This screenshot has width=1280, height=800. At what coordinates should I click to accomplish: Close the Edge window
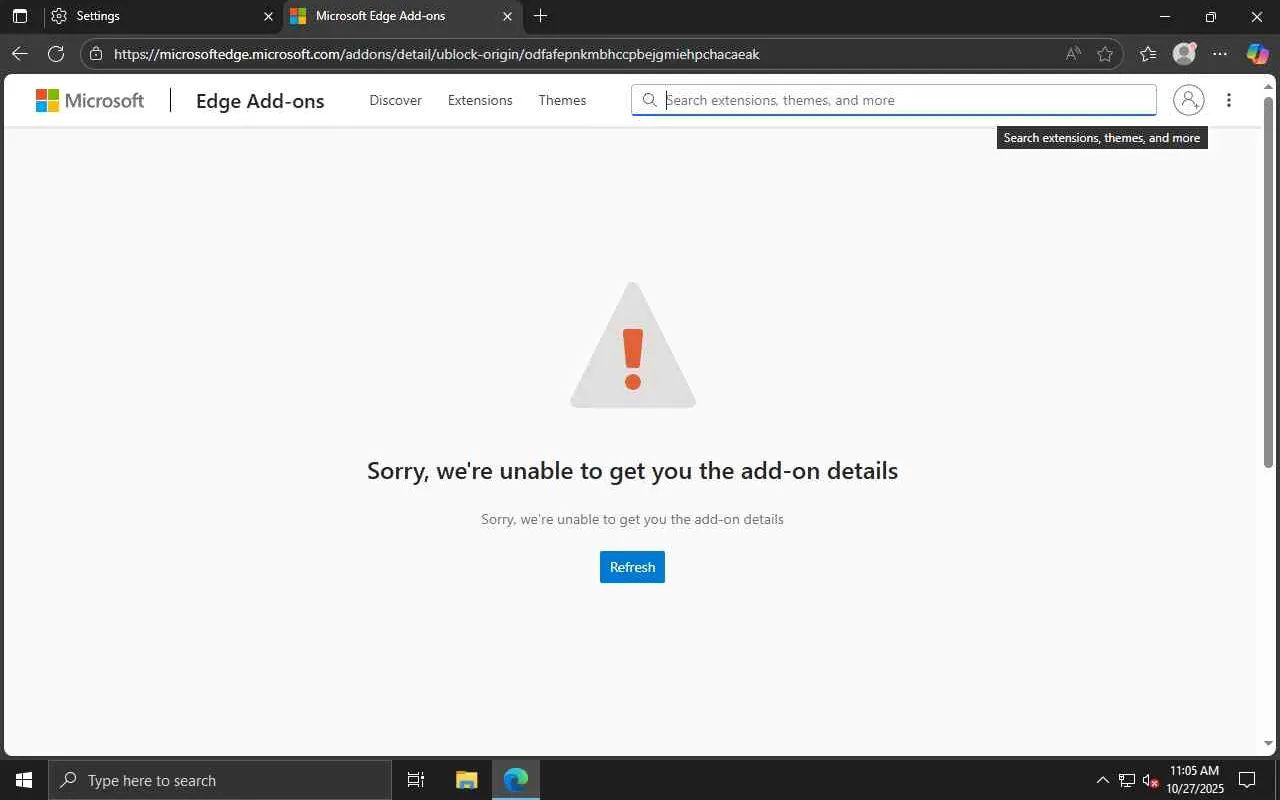1257,16
